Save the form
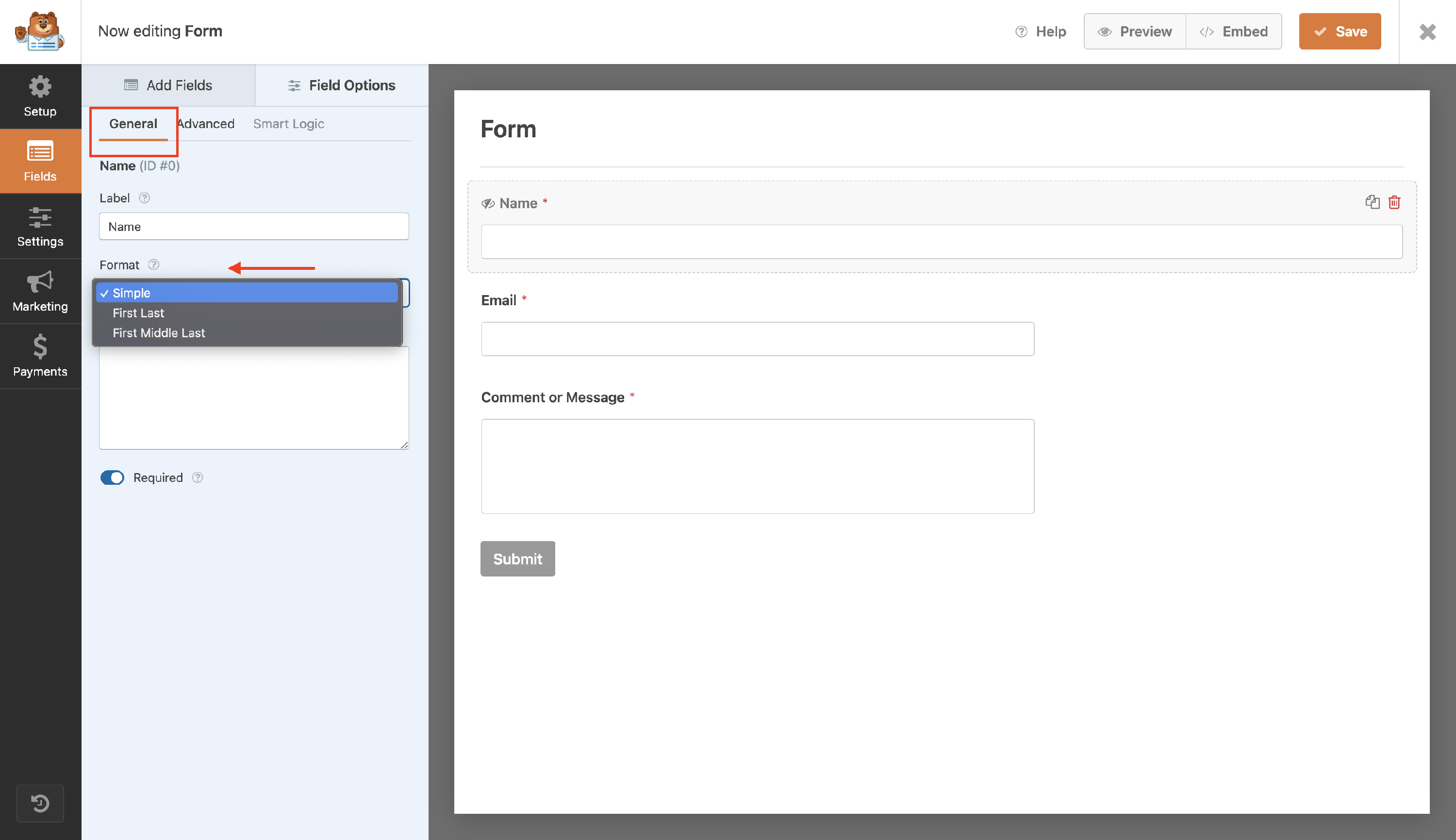This screenshot has height=840, width=1456. 1340,31
